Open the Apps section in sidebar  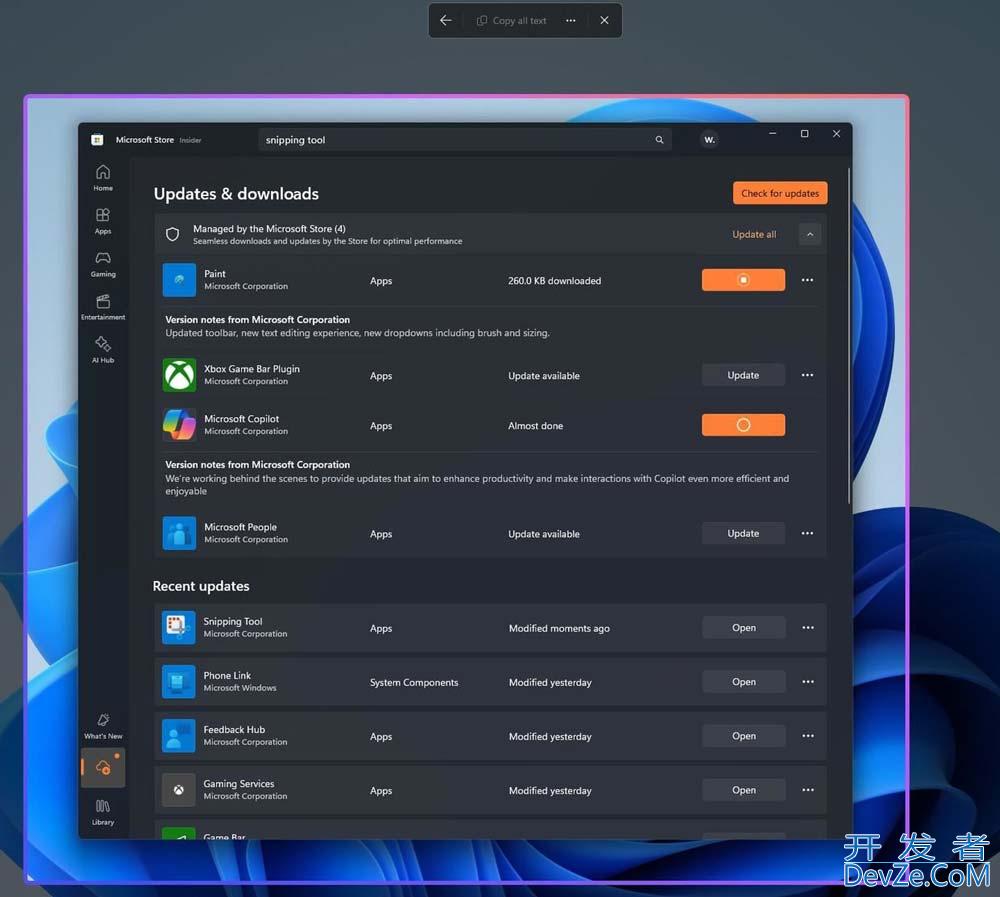(x=103, y=221)
